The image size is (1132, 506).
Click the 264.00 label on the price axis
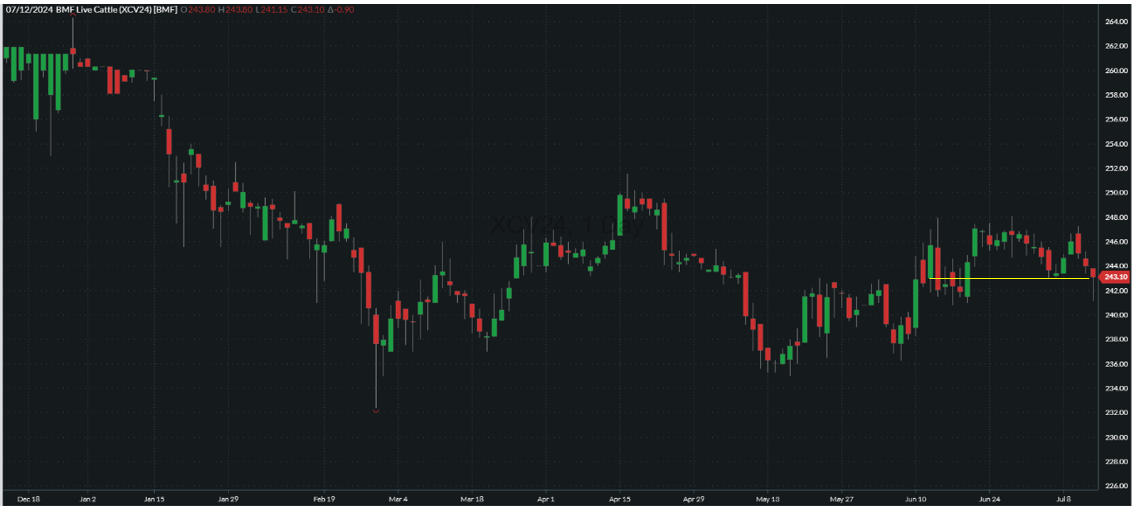coord(1116,22)
